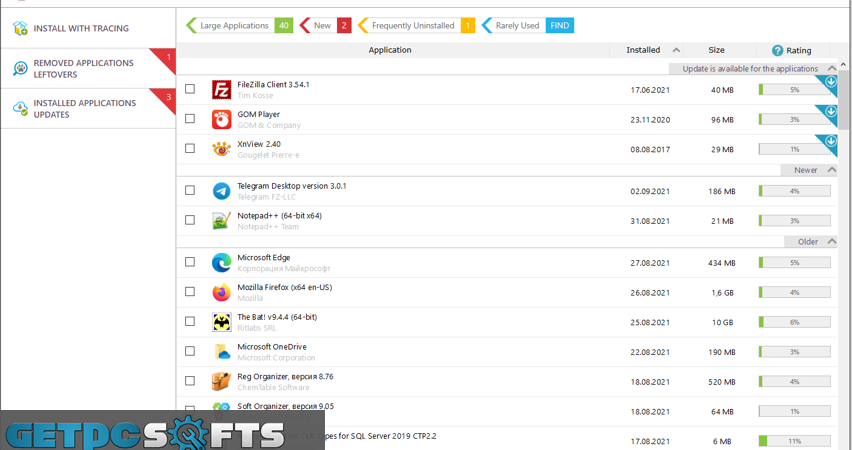Screen dimensions: 852x450
Task: Tick The Bat! v9.4.4 checkbox
Action: pos(190,322)
